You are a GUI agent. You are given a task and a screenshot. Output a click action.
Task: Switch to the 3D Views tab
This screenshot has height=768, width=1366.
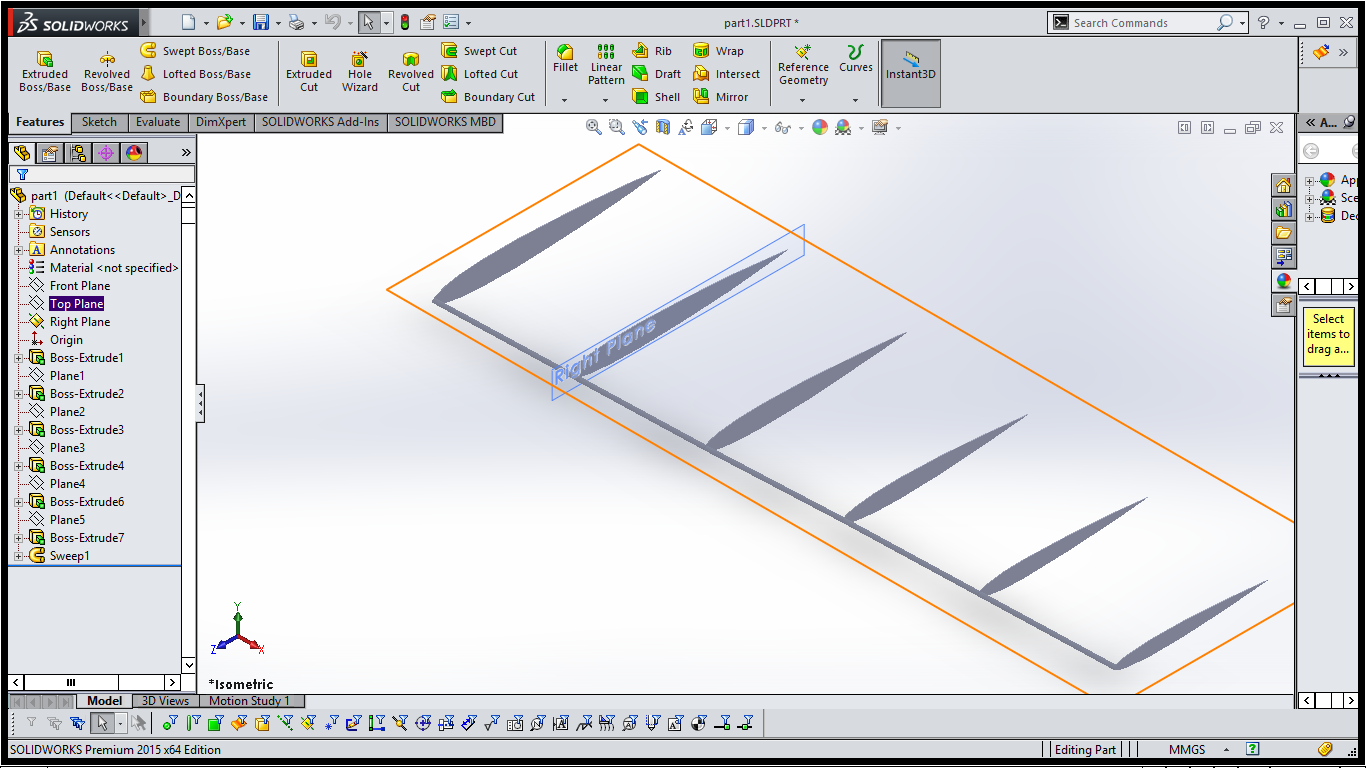point(165,701)
